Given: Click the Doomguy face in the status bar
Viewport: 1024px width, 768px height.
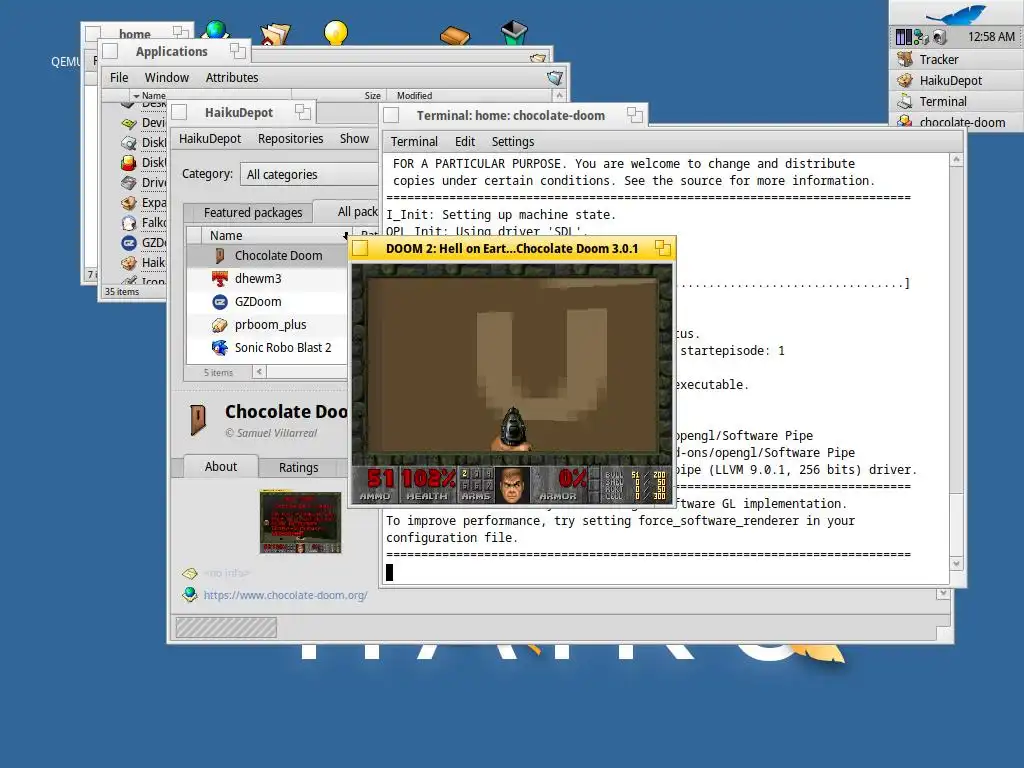Looking at the screenshot, I should pyautogui.click(x=513, y=485).
